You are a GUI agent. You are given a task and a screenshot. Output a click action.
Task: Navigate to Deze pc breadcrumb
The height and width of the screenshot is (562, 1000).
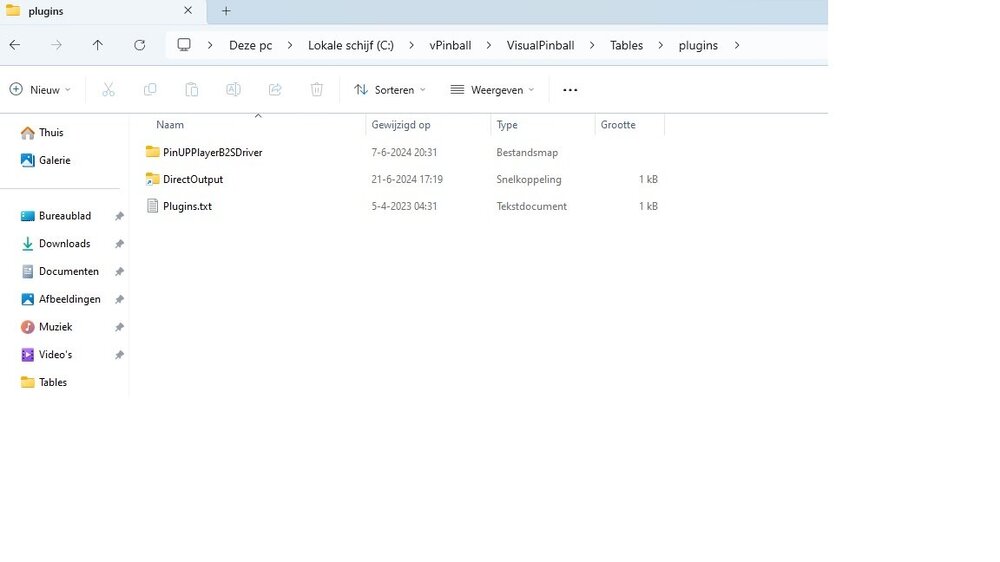coord(251,45)
